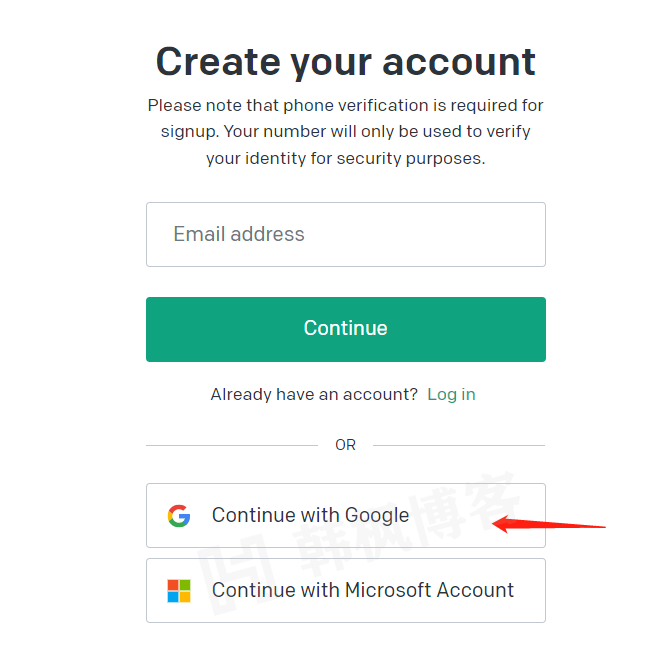The image size is (657, 672).
Task: Click the phone verification notice text
Action: [346, 132]
